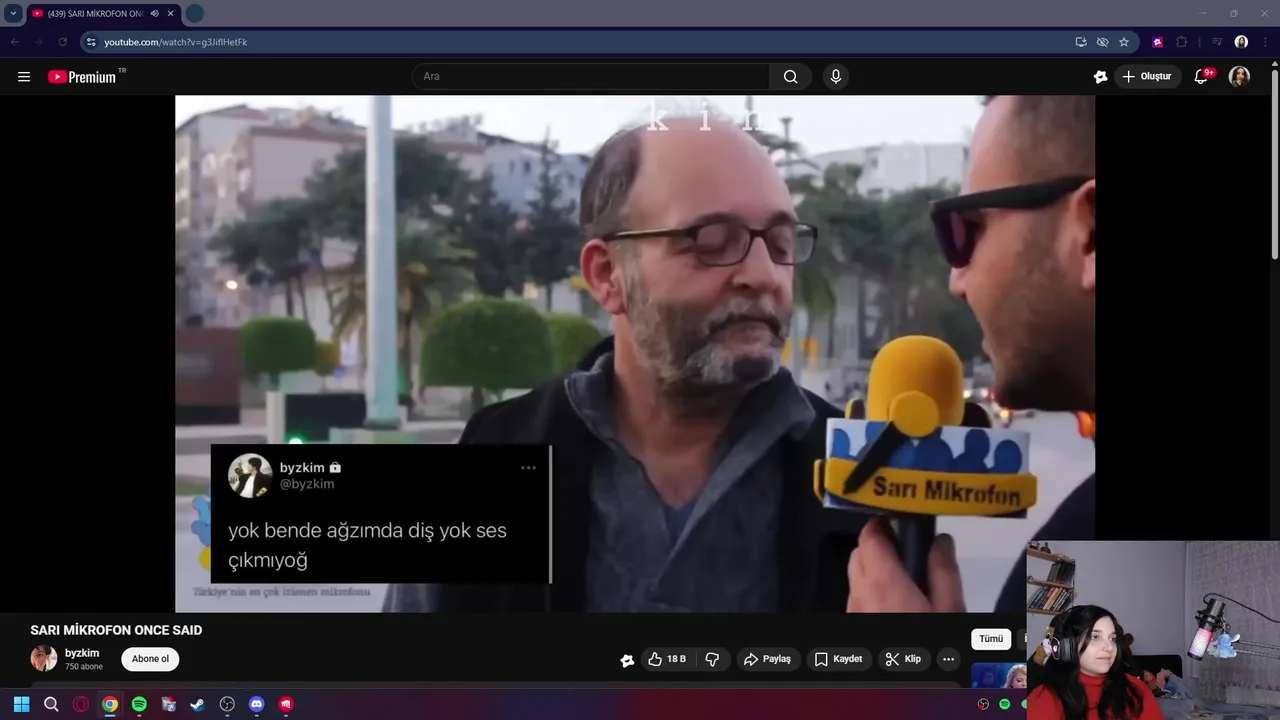Like the video (18 B)
Image resolution: width=1280 pixels, height=720 pixels.
(x=667, y=659)
